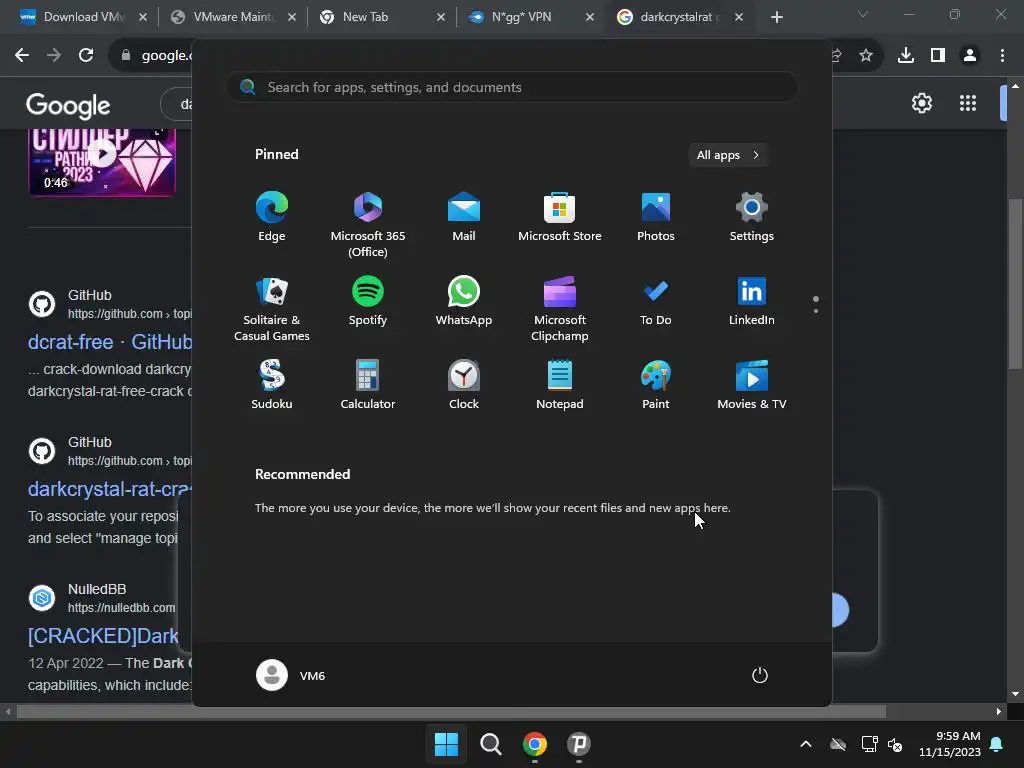The height and width of the screenshot is (768, 1024).
Task: Open Chrome downloads
Action: tap(906, 56)
